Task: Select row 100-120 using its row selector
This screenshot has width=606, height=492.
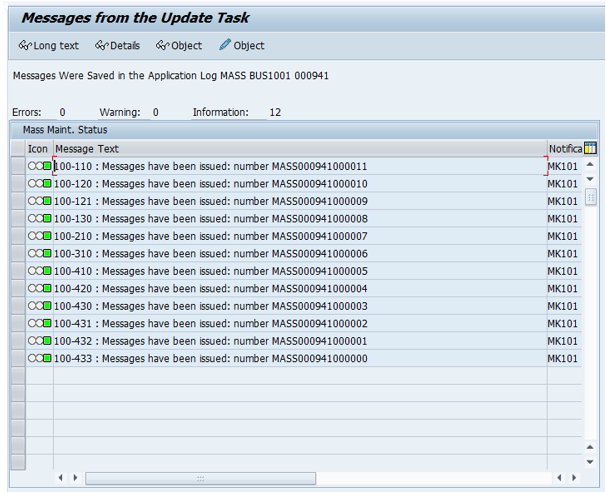Action: coord(18,184)
